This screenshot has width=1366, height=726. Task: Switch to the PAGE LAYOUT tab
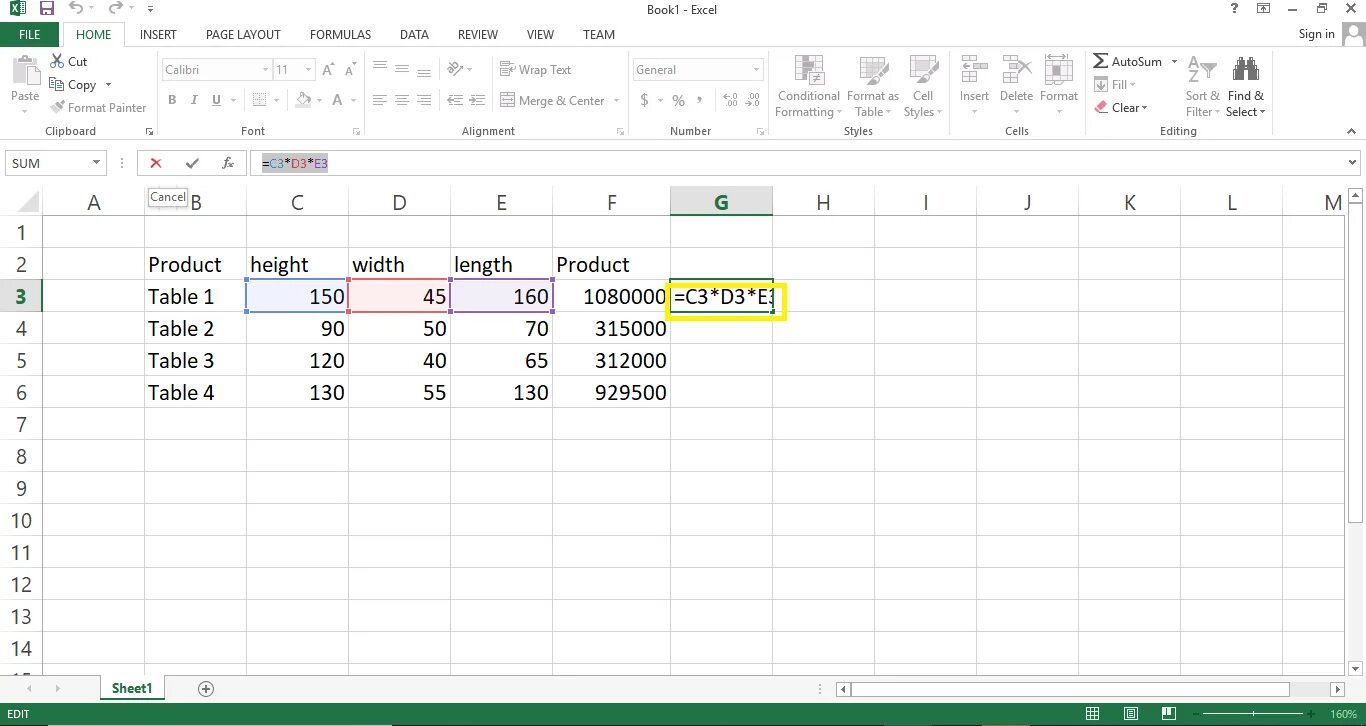point(243,34)
